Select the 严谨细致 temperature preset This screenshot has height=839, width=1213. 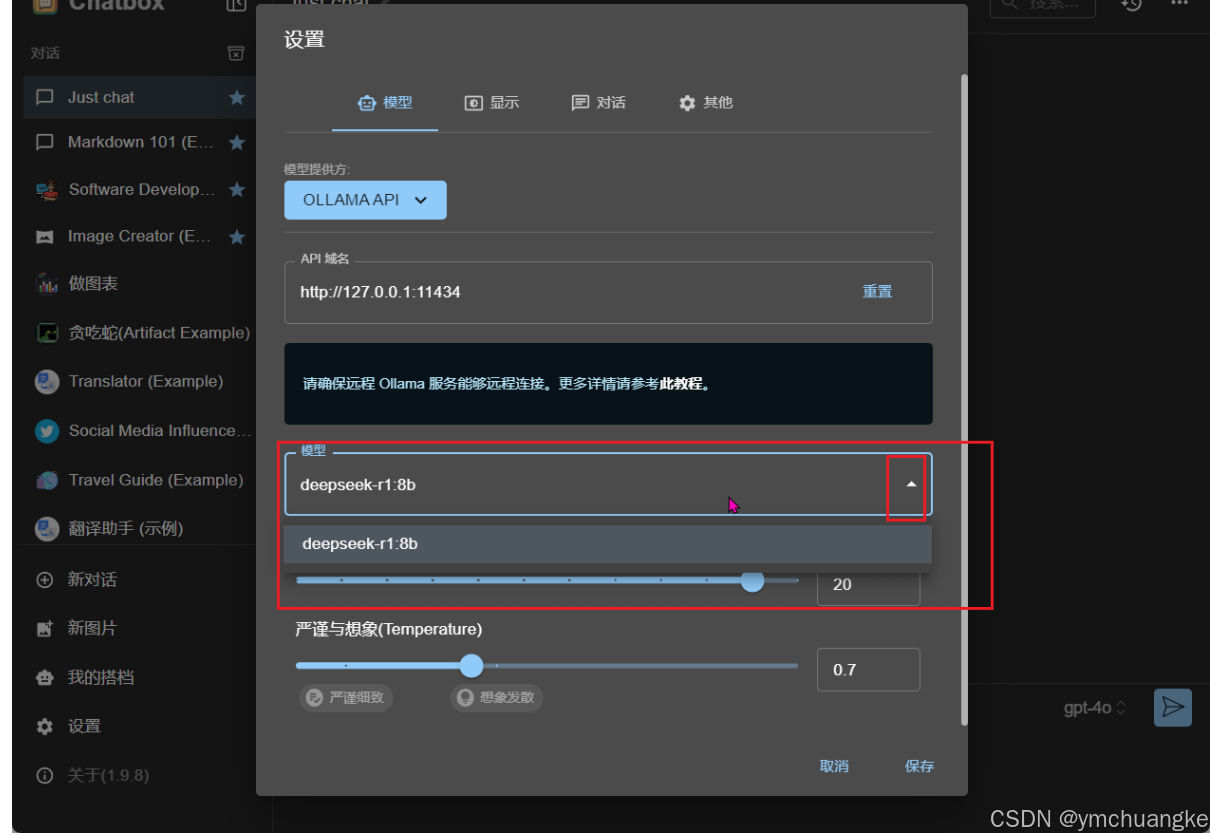345,698
